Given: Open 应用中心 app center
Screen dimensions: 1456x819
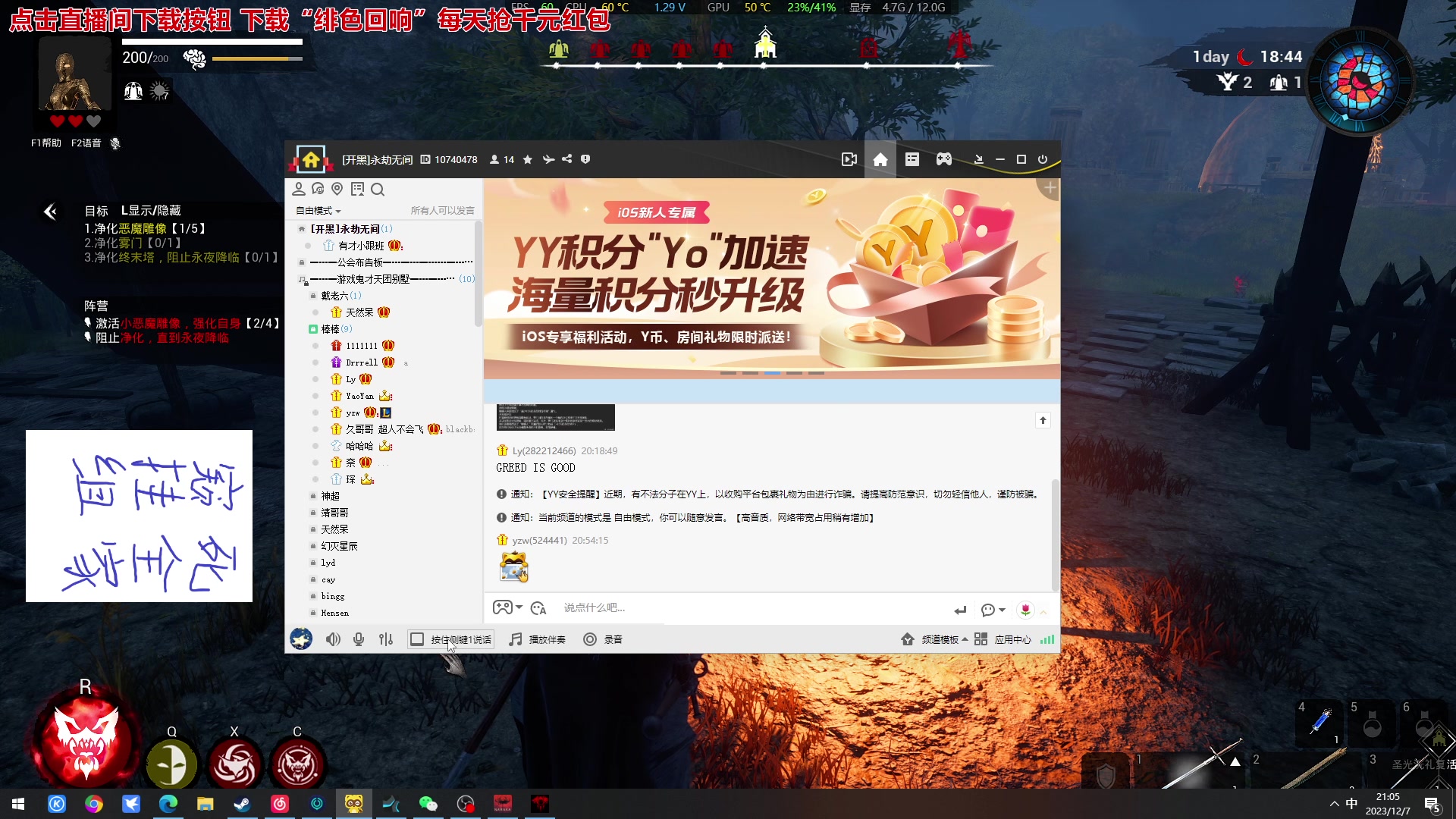Looking at the screenshot, I should (x=1003, y=639).
